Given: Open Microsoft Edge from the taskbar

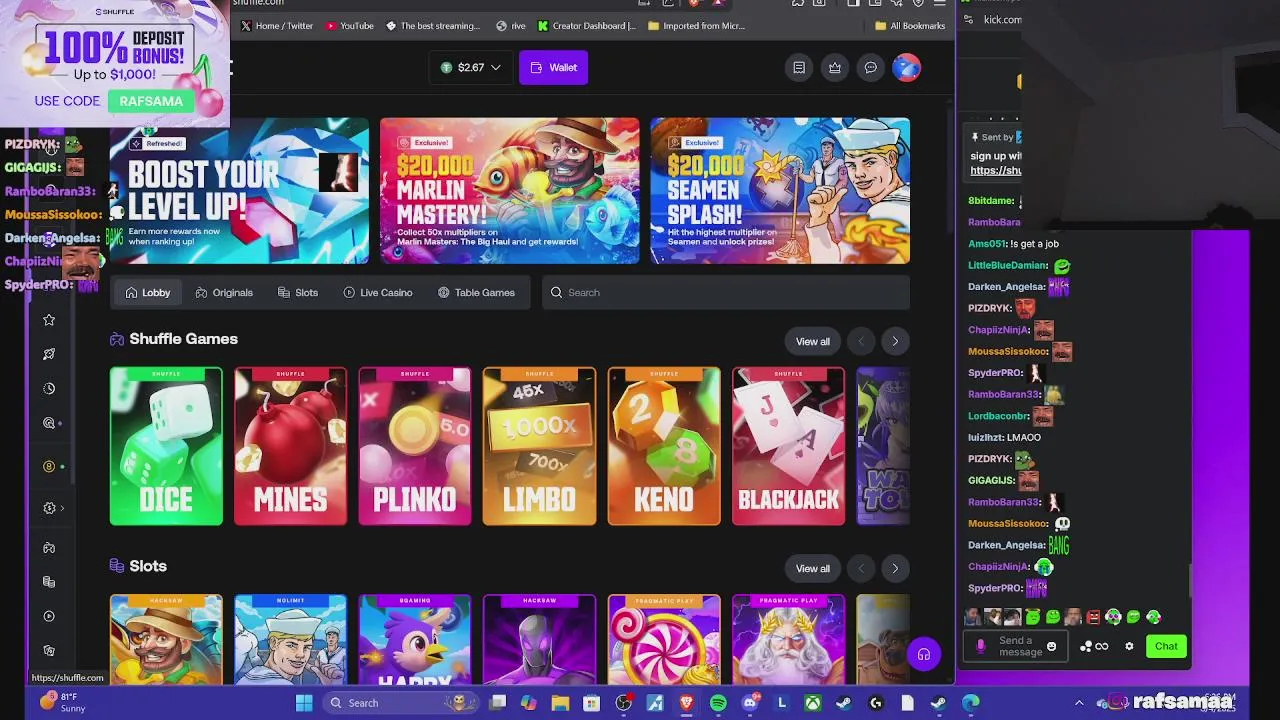Looking at the screenshot, I should (971, 703).
